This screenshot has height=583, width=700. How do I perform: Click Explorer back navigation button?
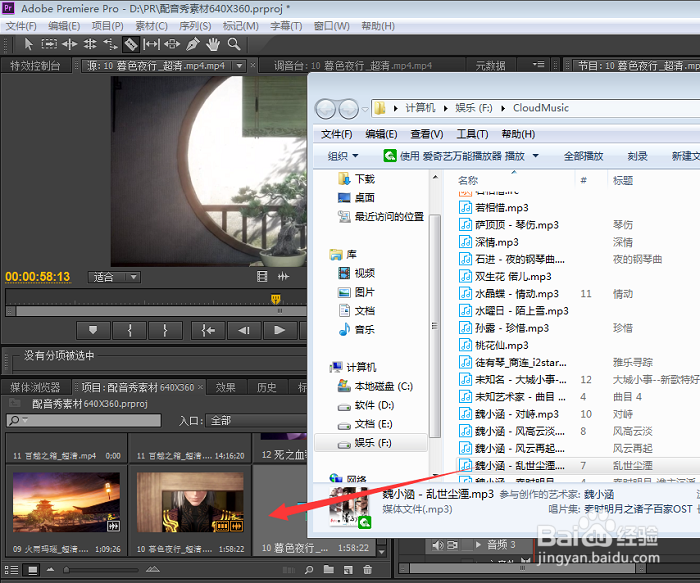(x=325, y=108)
